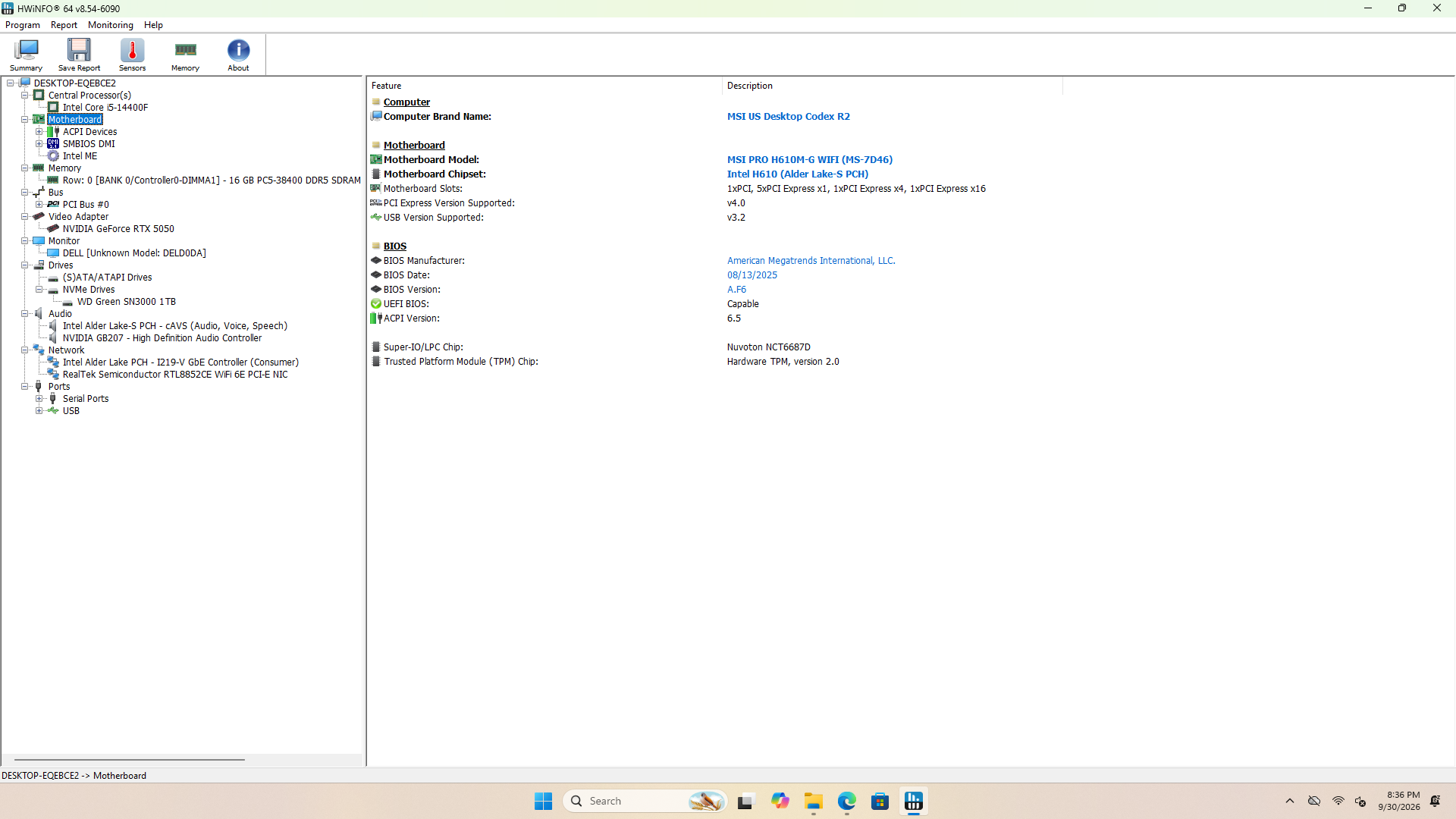Expand the PCI Bus #0 node

point(39,205)
